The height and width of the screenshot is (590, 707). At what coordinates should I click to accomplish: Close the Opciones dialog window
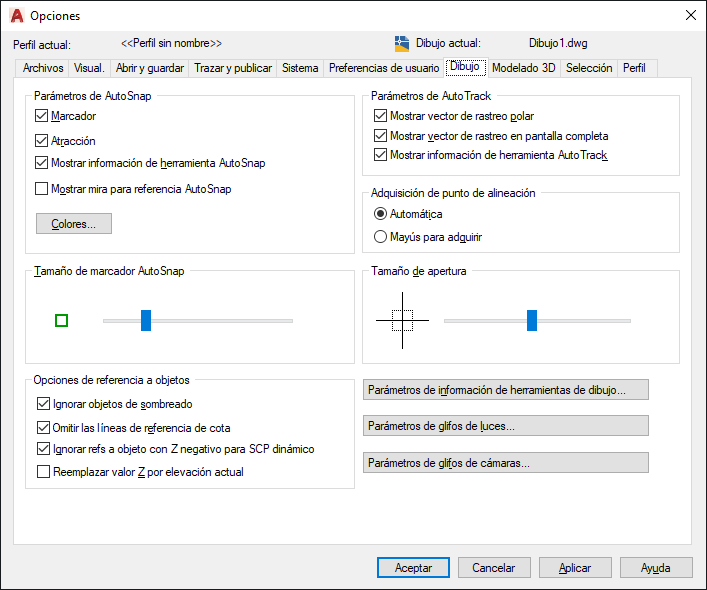[x=690, y=15]
